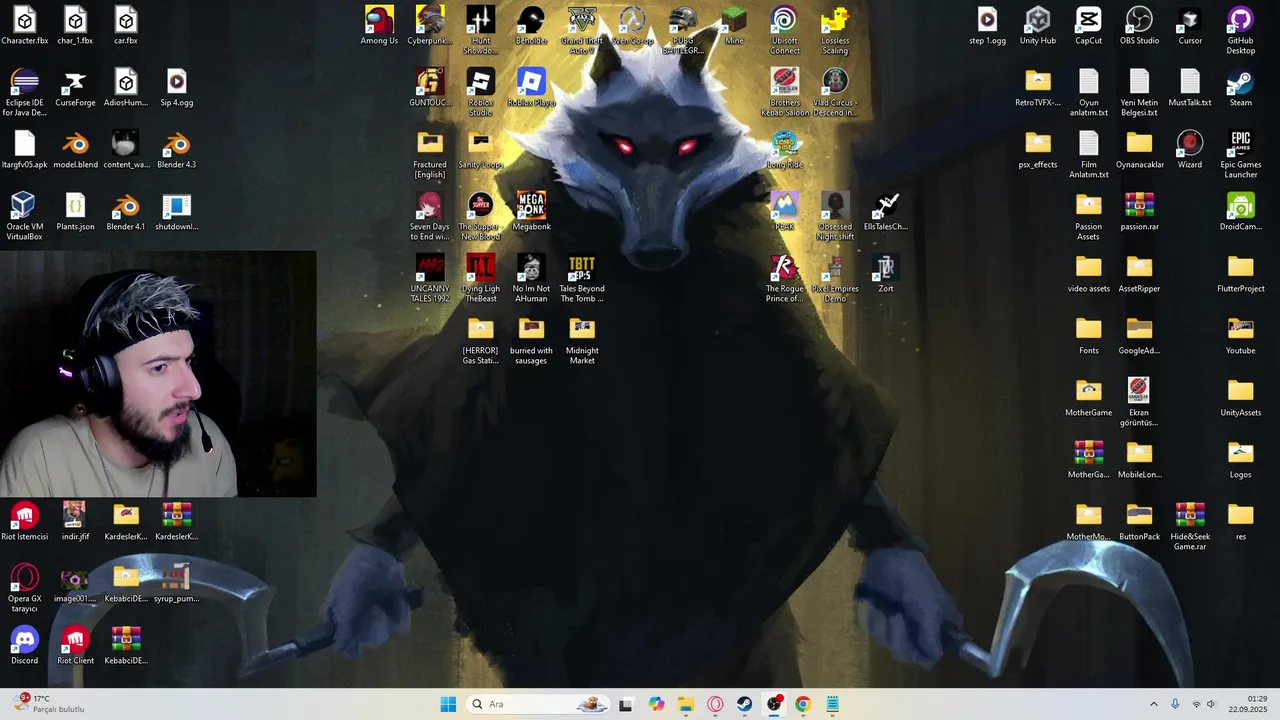Select the Obsessed Night shift icon
Viewport: 1280px width, 720px height.
click(x=835, y=216)
